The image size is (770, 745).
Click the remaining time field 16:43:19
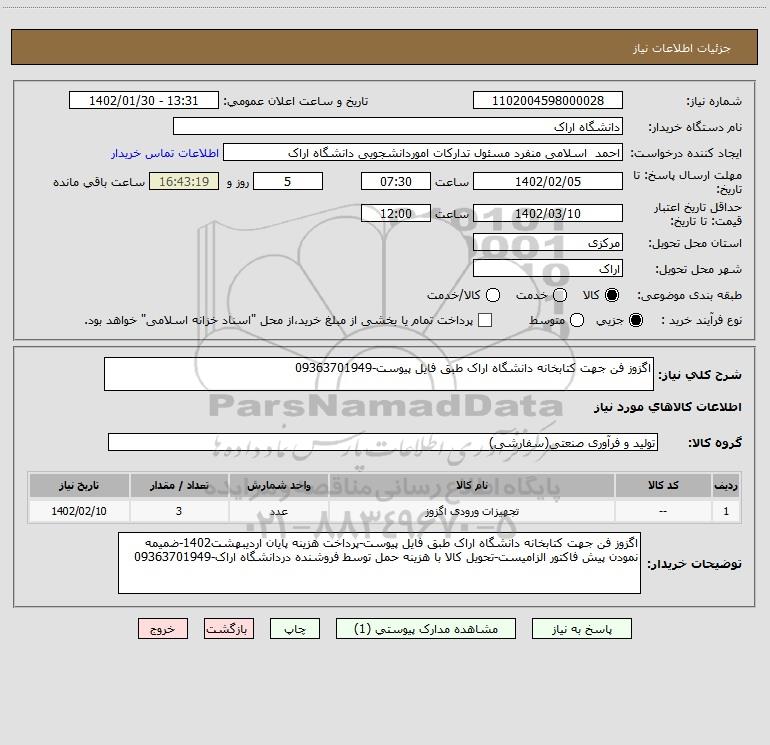(184, 181)
